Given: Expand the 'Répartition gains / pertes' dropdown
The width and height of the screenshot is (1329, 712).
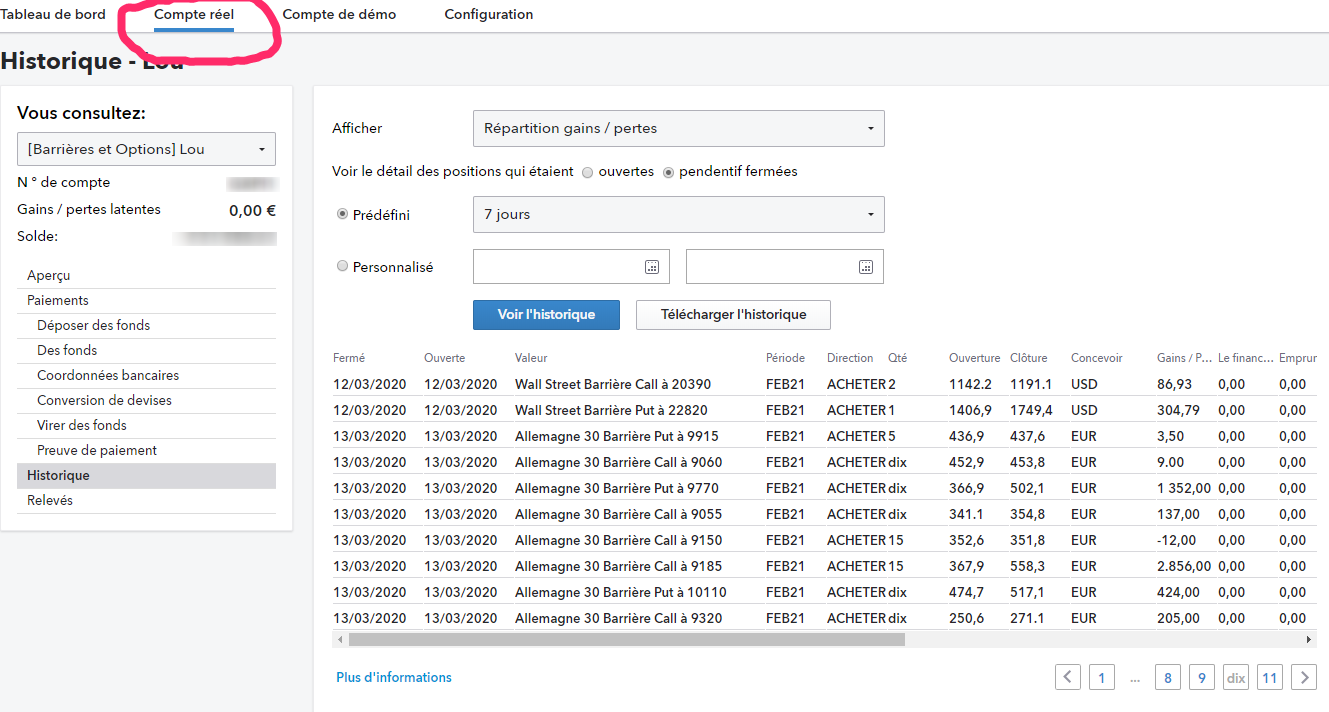Looking at the screenshot, I should tap(678, 129).
